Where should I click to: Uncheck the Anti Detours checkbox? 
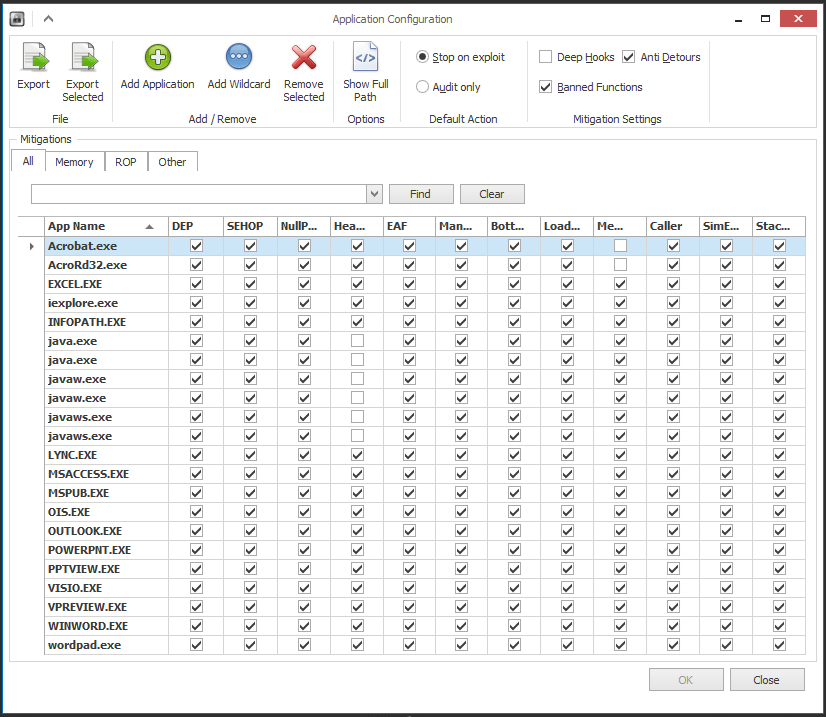pos(628,56)
